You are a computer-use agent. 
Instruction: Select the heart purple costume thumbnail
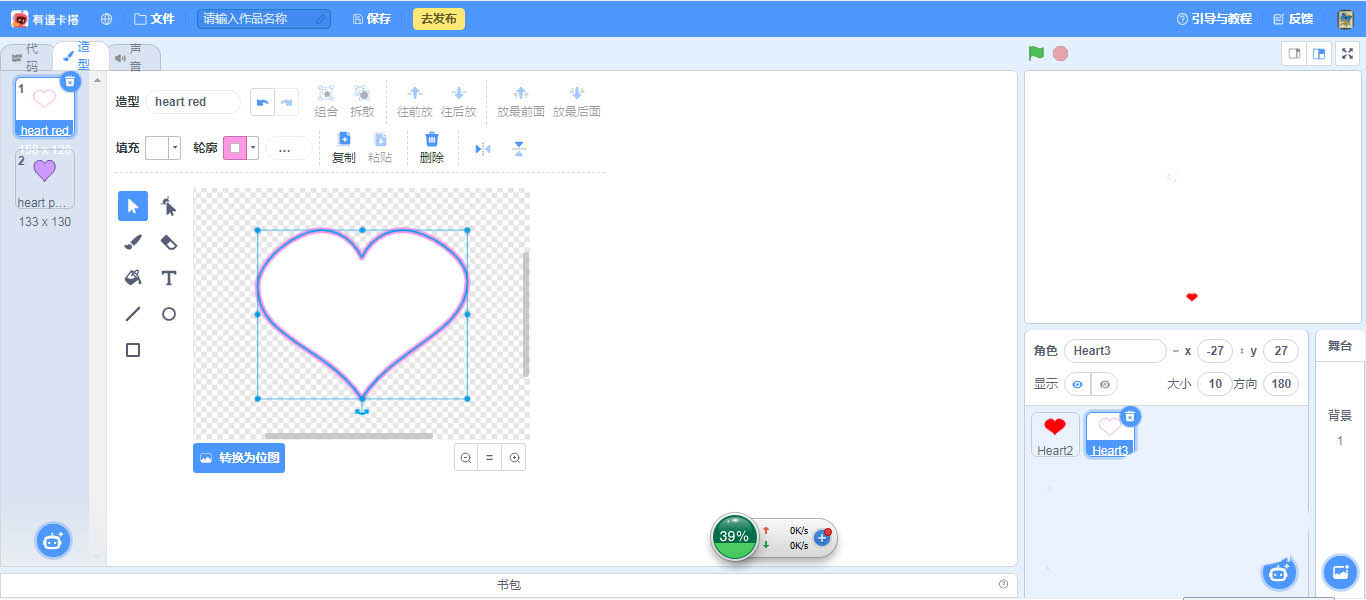[x=45, y=179]
